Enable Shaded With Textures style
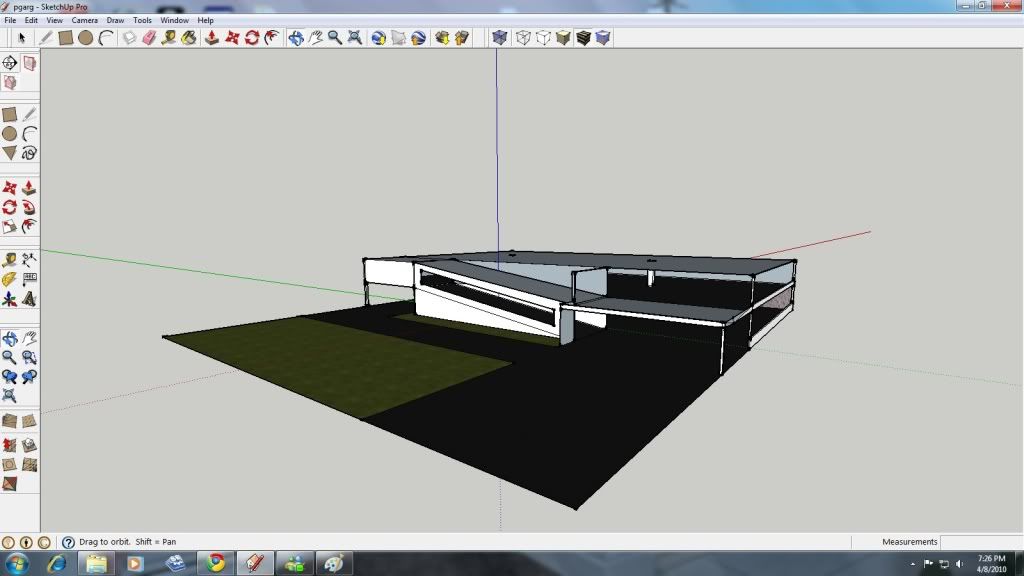Viewport: 1024px width, 576px height. pyautogui.click(x=583, y=38)
